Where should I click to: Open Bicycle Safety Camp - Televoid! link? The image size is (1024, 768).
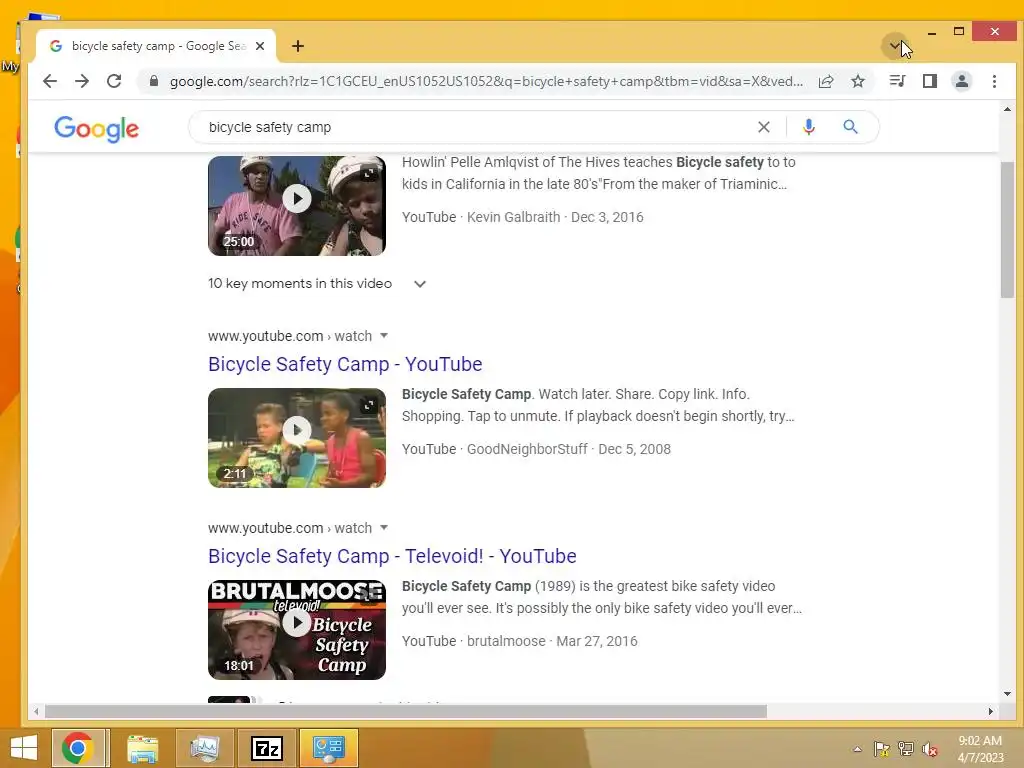(392, 556)
